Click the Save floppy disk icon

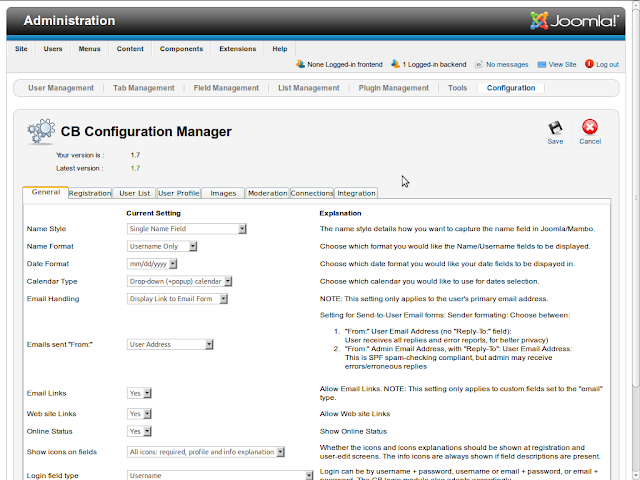point(555,128)
